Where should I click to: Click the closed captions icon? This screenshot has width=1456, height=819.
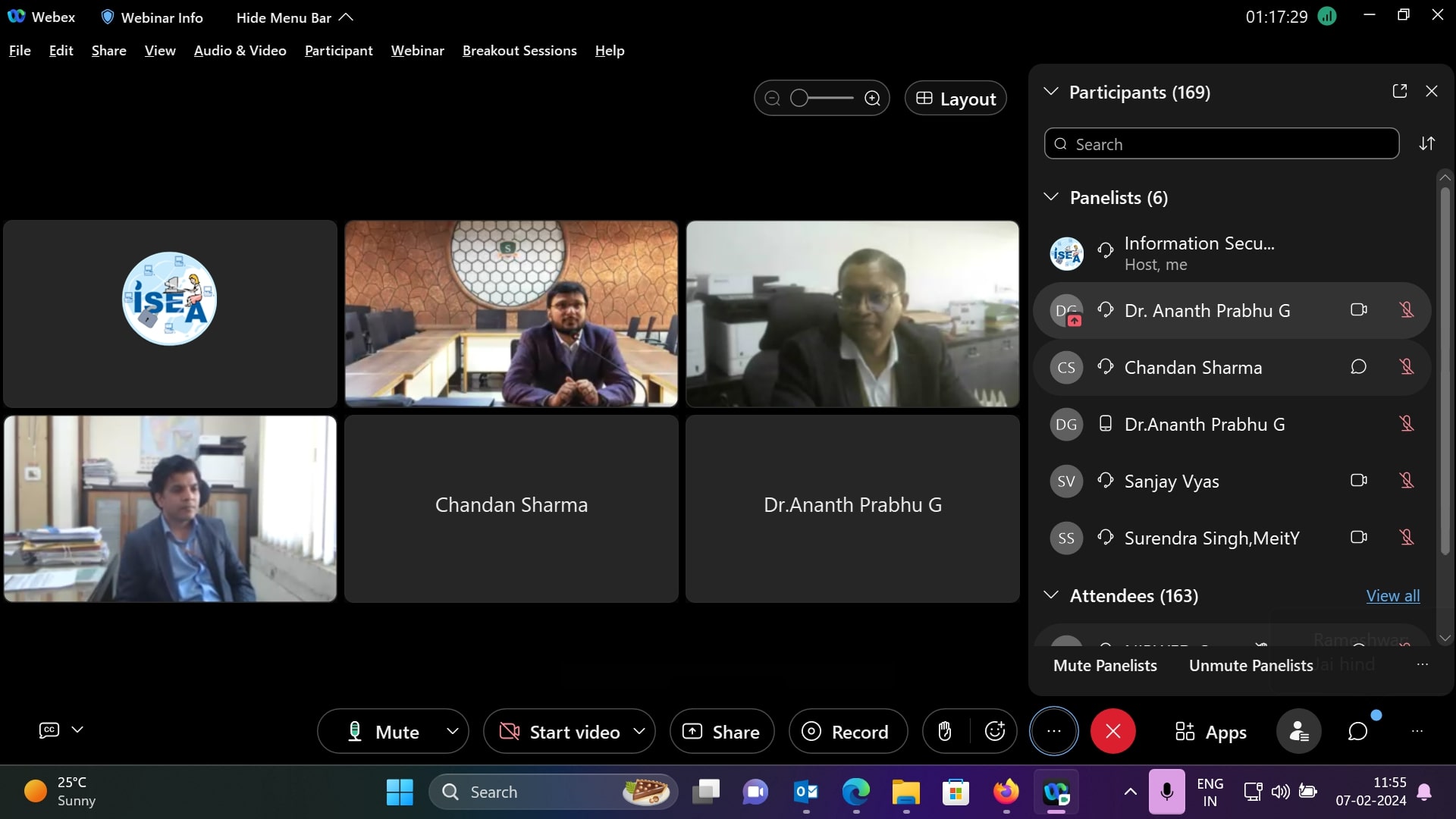[49, 730]
